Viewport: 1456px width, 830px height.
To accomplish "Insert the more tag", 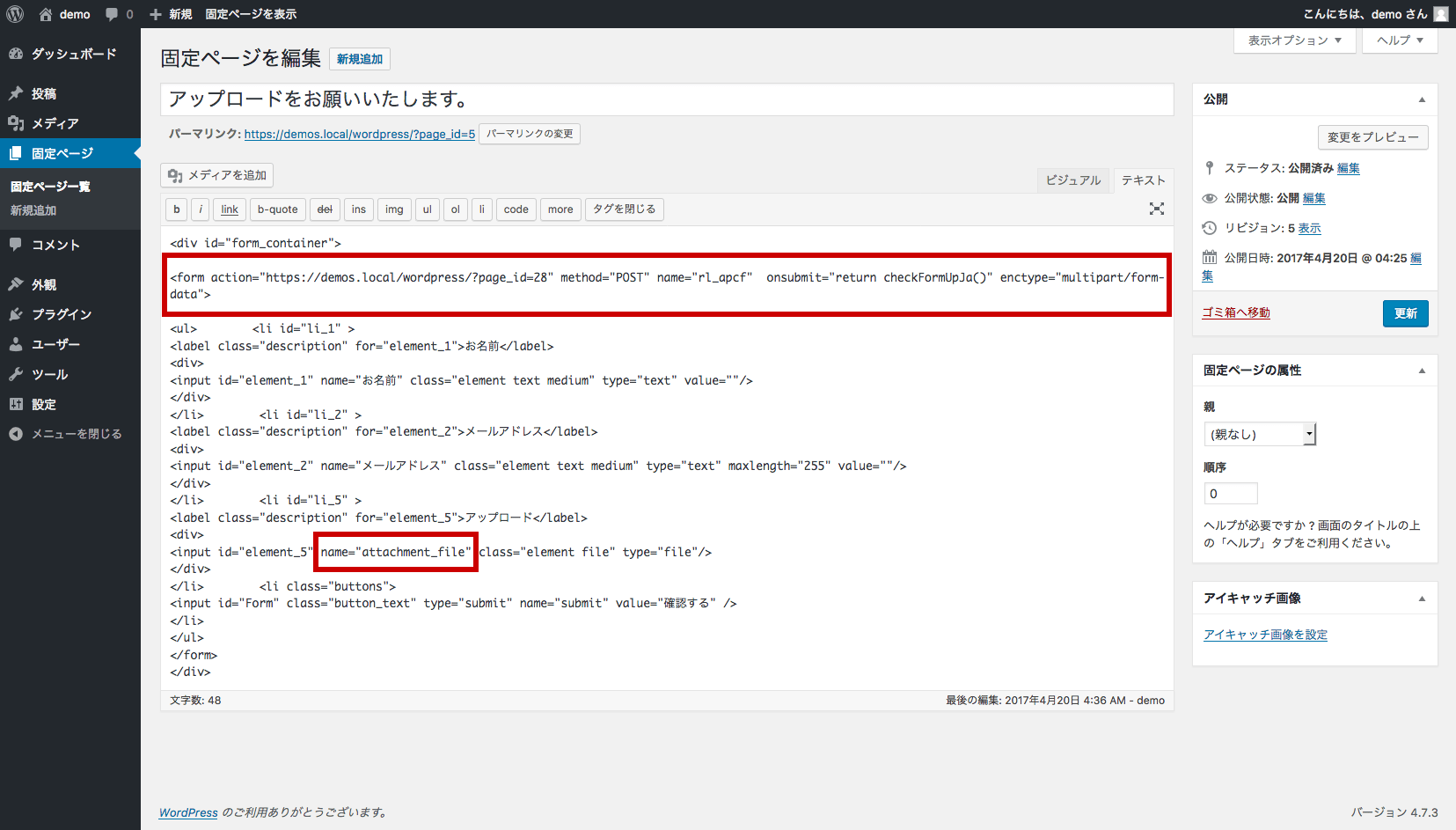I will point(560,209).
